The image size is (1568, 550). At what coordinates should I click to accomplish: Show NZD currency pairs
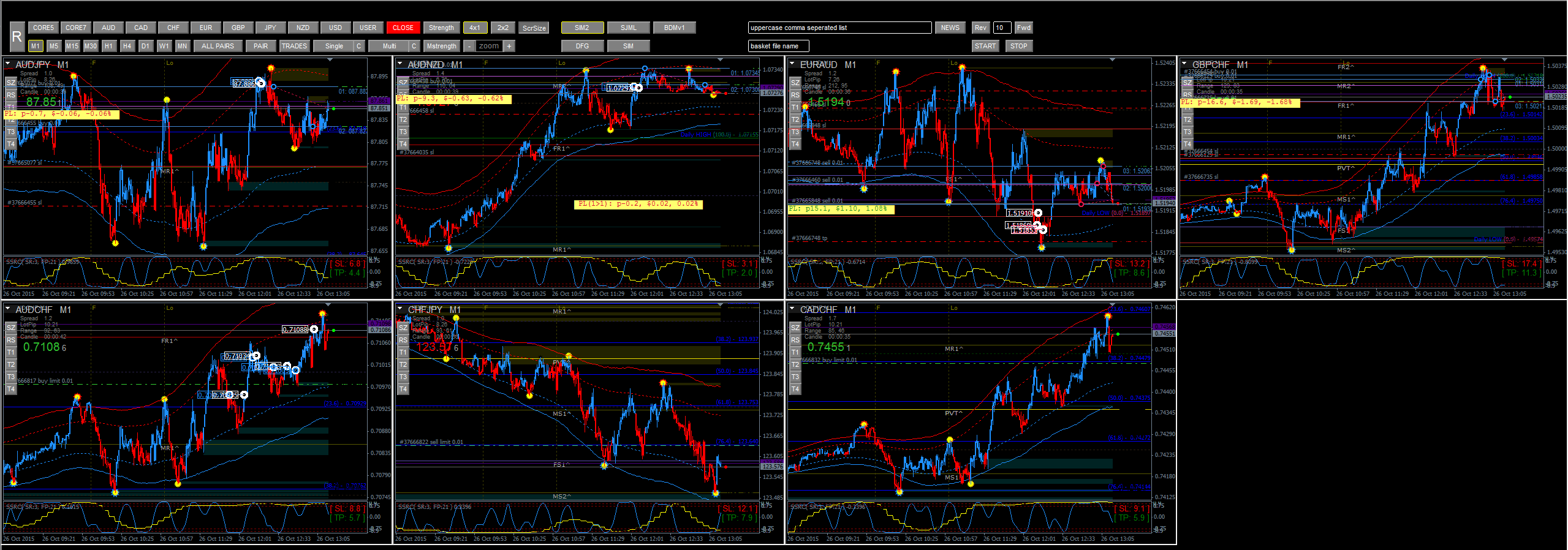[303, 28]
